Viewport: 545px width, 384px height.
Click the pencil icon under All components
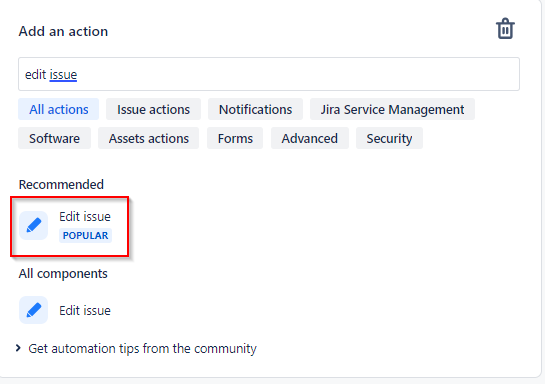33,310
